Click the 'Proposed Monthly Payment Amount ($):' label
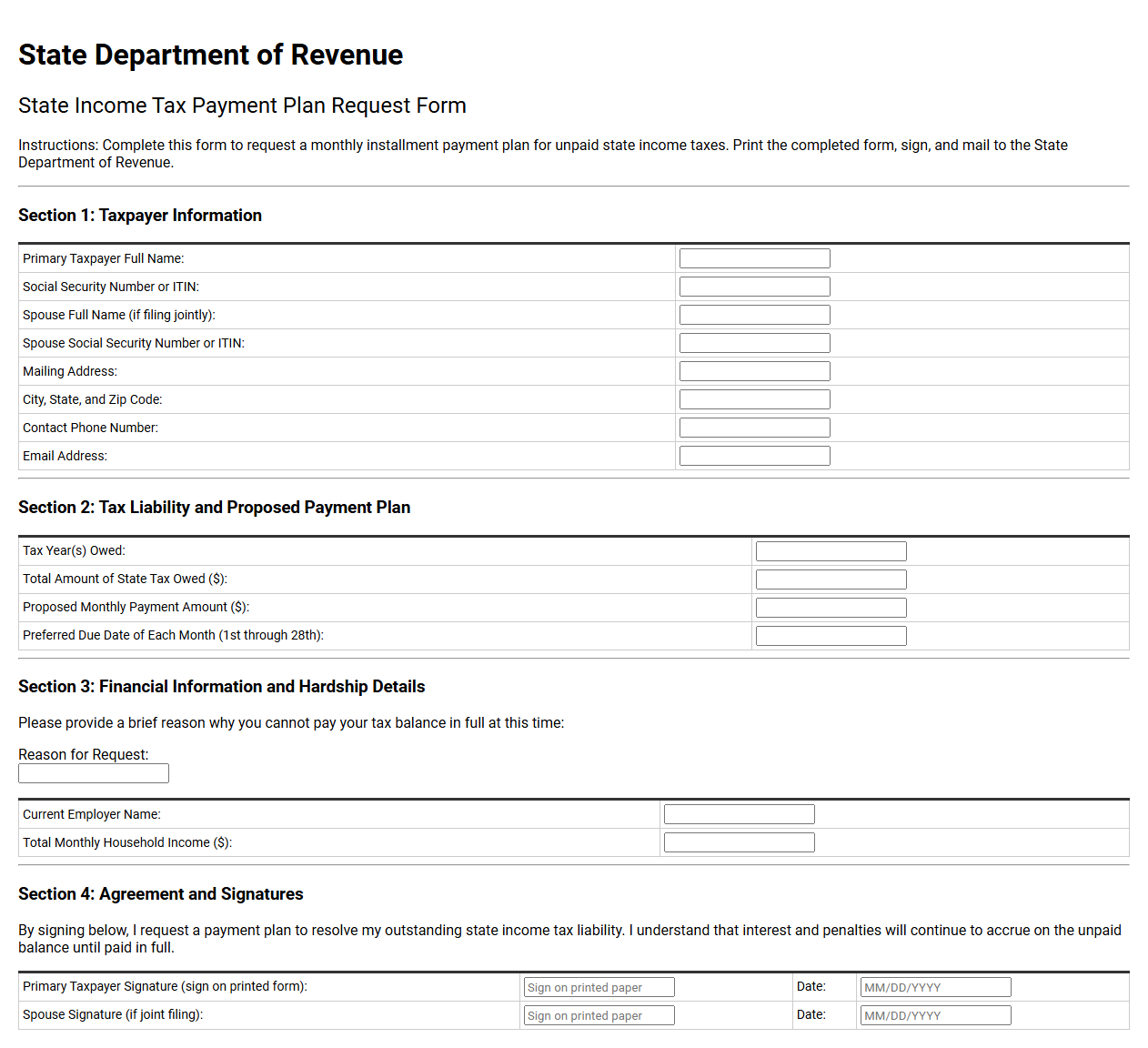 (136, 607)
